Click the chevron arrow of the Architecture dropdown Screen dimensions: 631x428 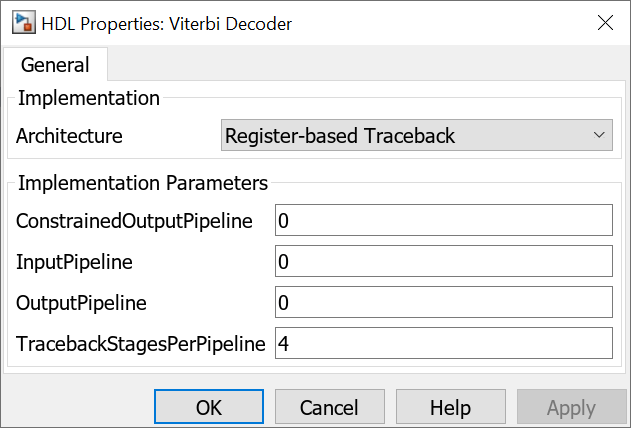pos(599,135)
